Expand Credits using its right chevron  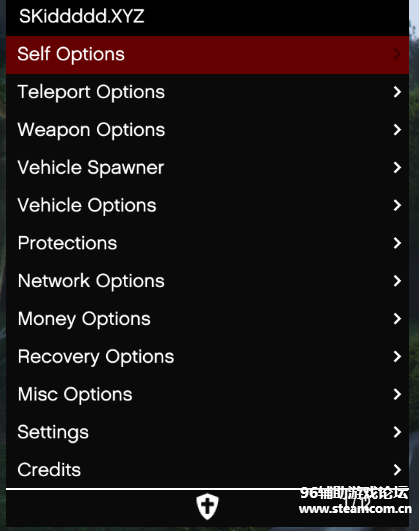pos(397,470)
